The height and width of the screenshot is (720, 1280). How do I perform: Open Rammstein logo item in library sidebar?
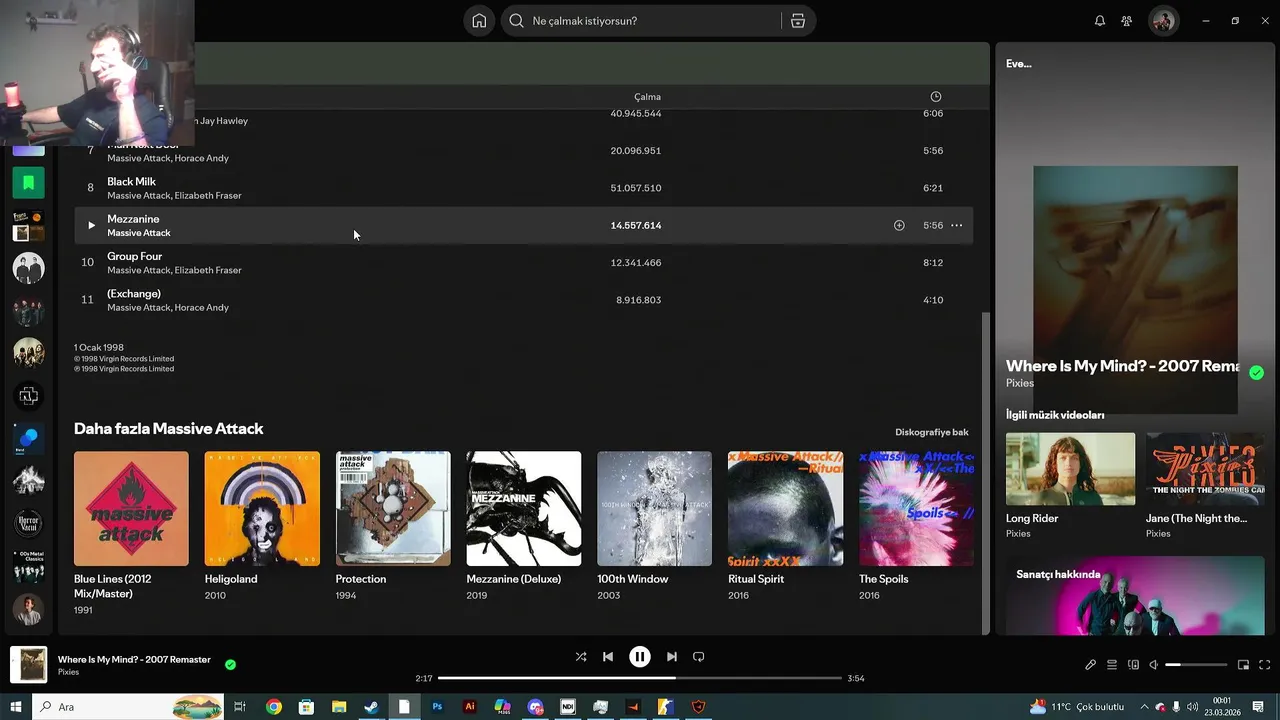28,396
